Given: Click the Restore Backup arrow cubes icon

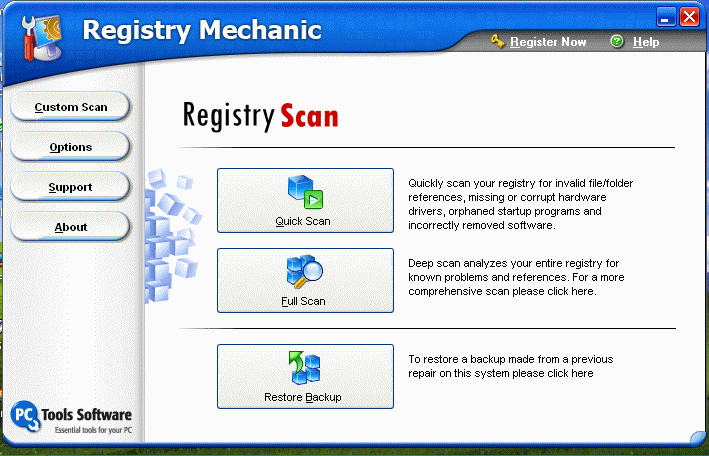Looking at the screenshot, I should point(304,368).
